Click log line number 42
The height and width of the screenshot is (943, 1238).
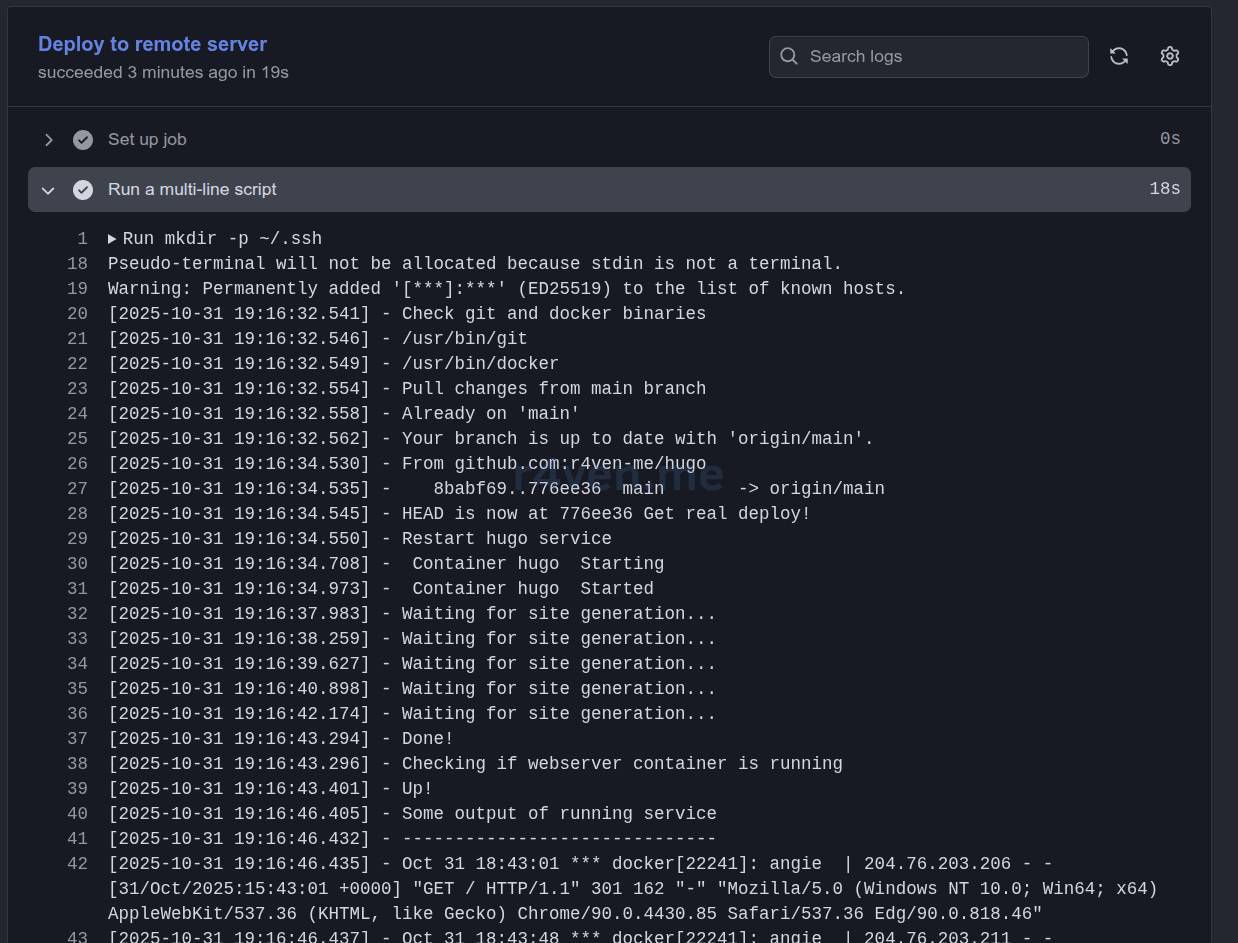[78, 864]
